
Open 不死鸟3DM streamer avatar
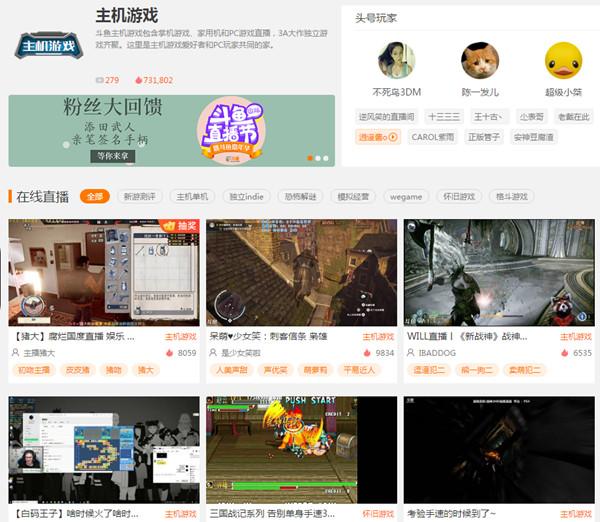point(396,60)
